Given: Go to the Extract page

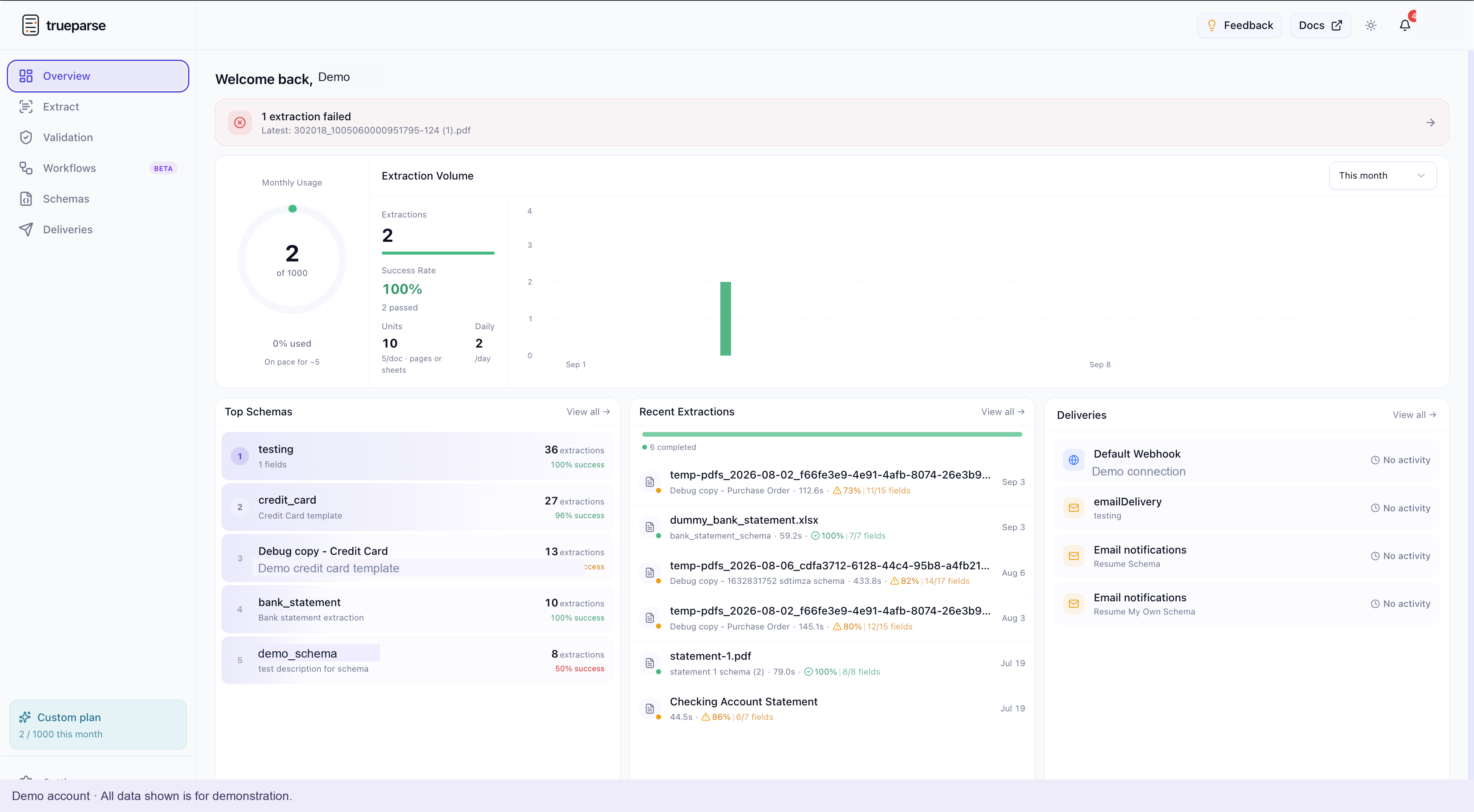Looking at the screenshot, I should (98, 107).
